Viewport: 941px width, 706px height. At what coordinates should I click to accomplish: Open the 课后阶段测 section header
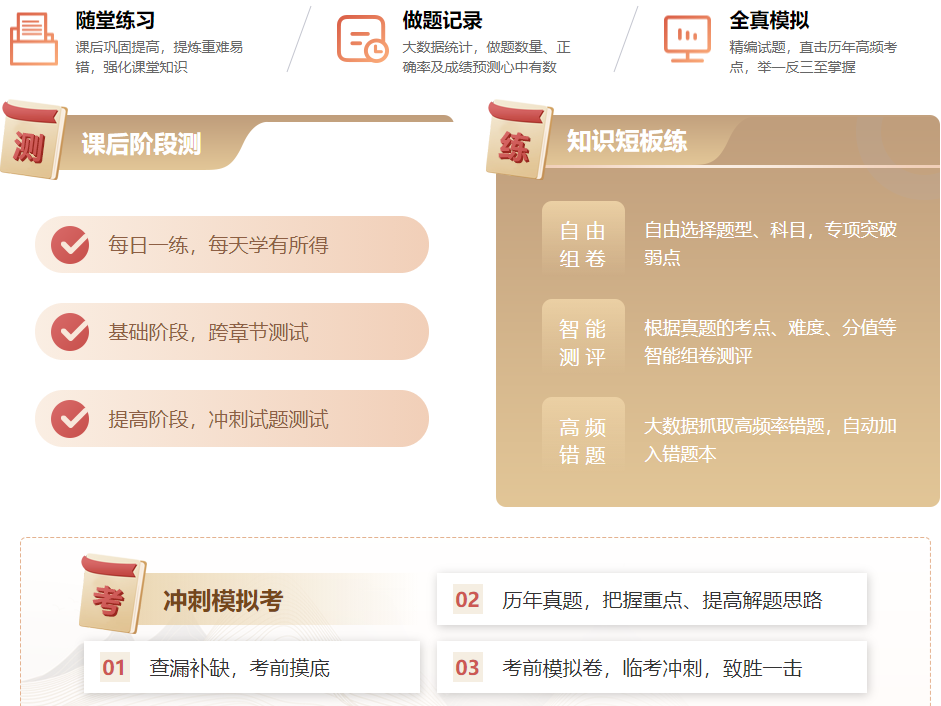click(x=141, y=144)
